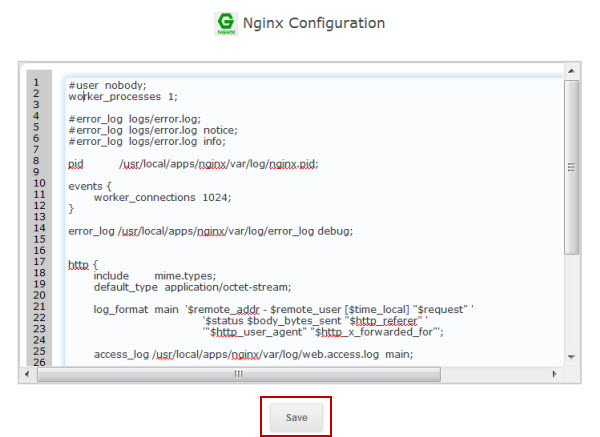Viewport: 600px width, 437px height.
Task: Click the text '#user nobody;'
Action: click(107, 85)
